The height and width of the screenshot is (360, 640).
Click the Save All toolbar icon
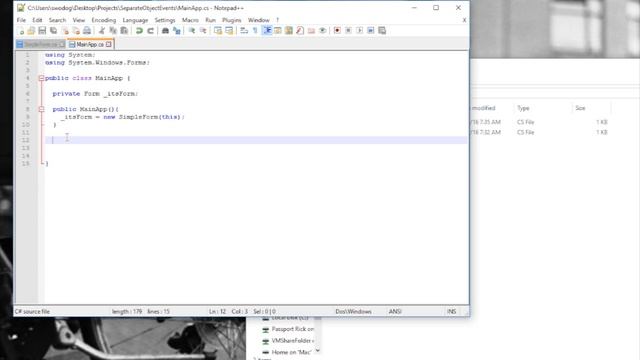pos(53,31)
